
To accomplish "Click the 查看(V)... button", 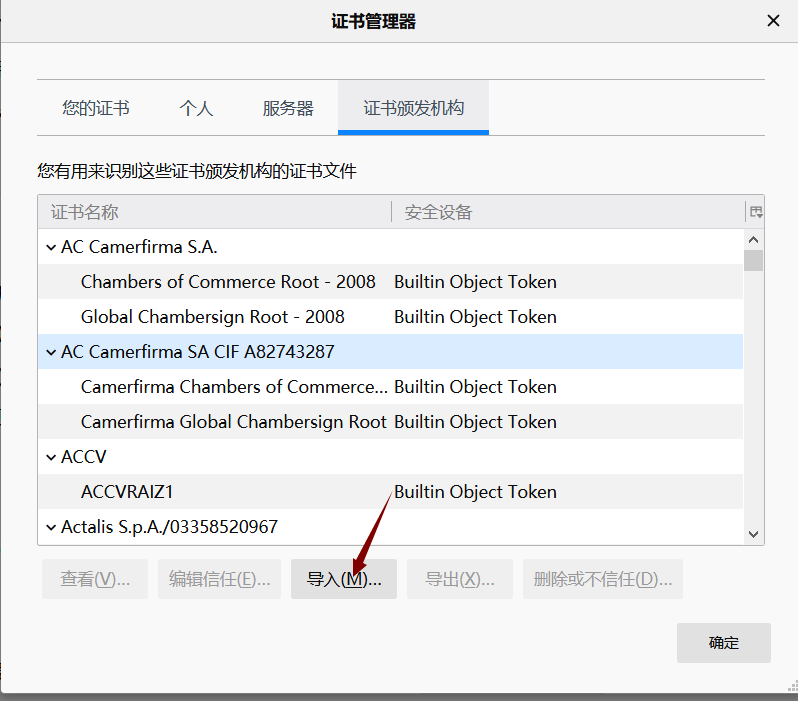I will click(x=95, y=579).
